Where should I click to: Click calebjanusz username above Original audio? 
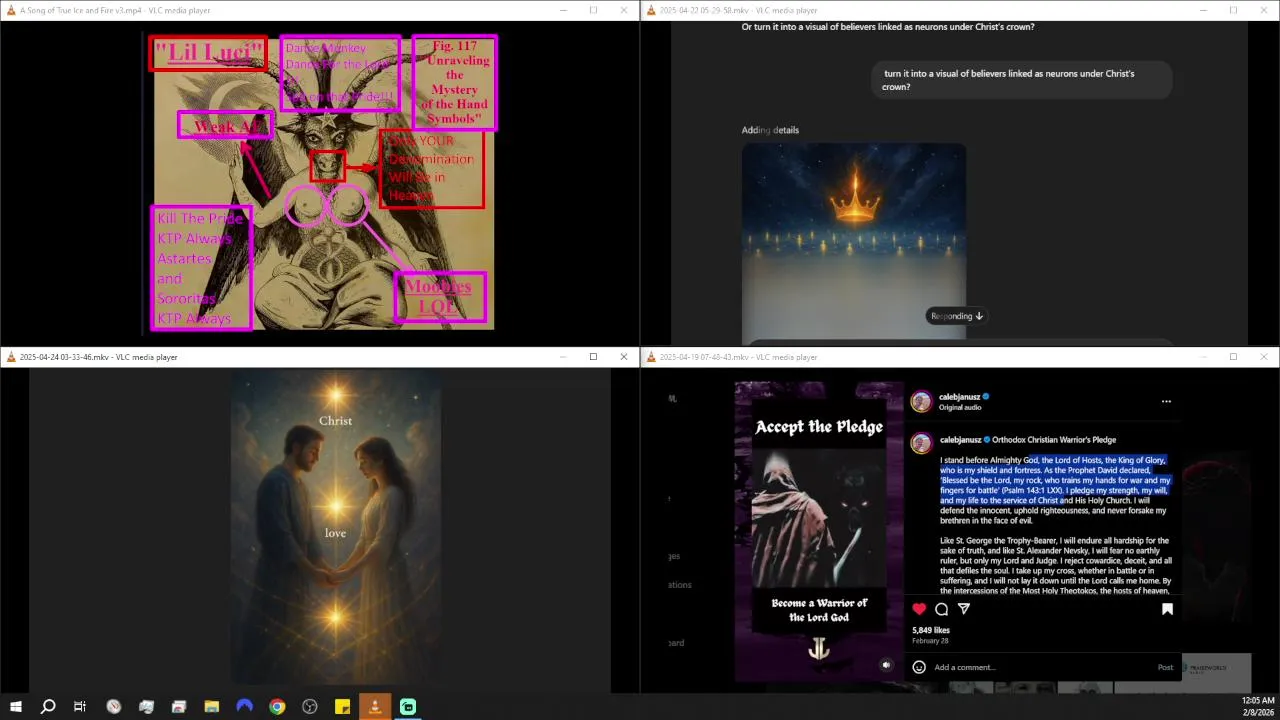(960, 397)
